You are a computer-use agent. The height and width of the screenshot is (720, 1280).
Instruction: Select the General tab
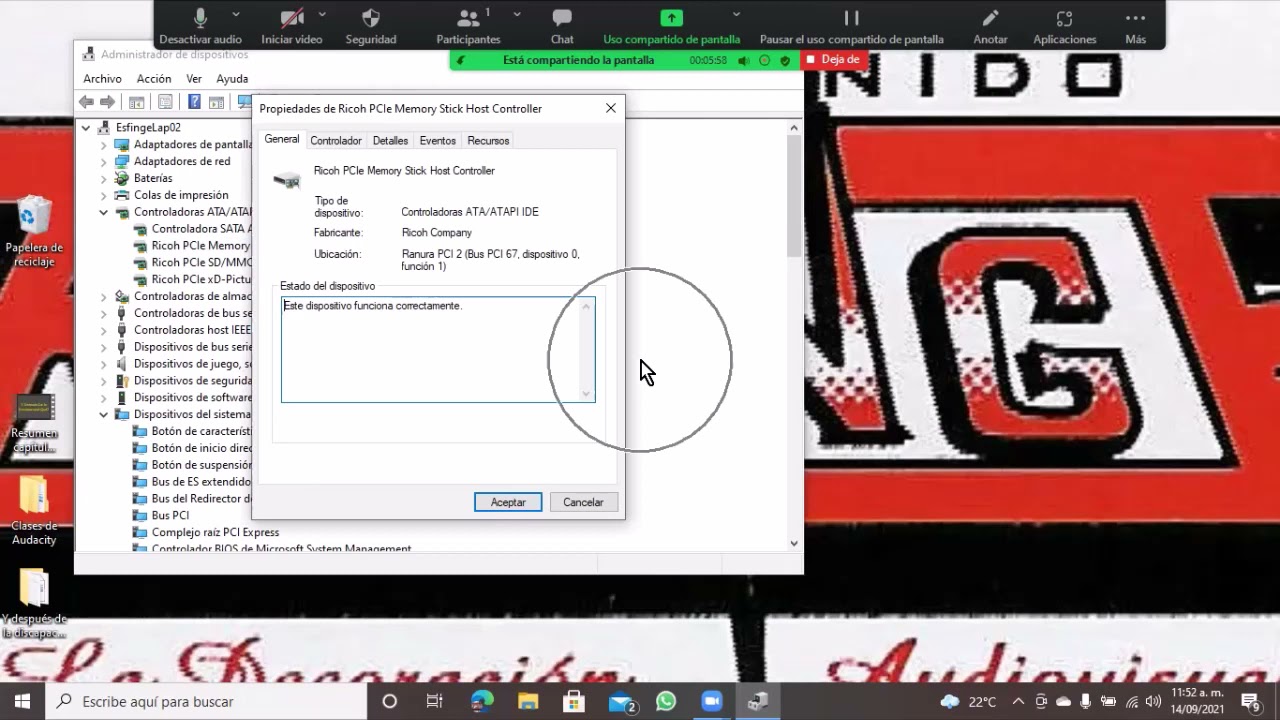click(281, 140)
